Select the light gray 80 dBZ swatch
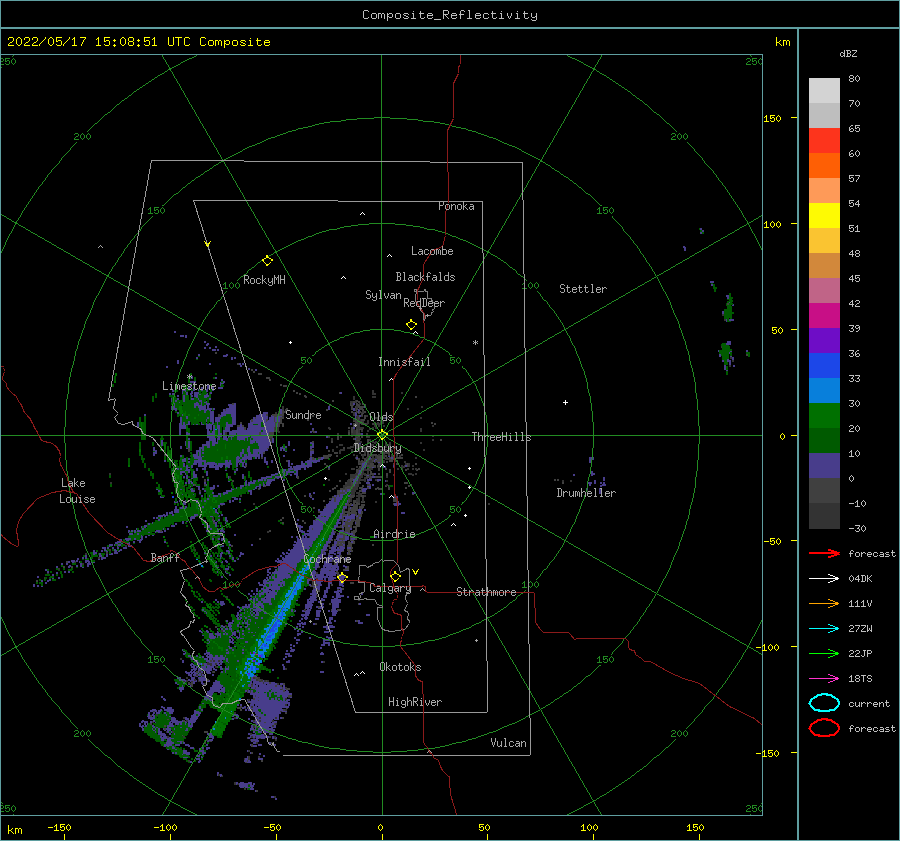 click(824, 90)
